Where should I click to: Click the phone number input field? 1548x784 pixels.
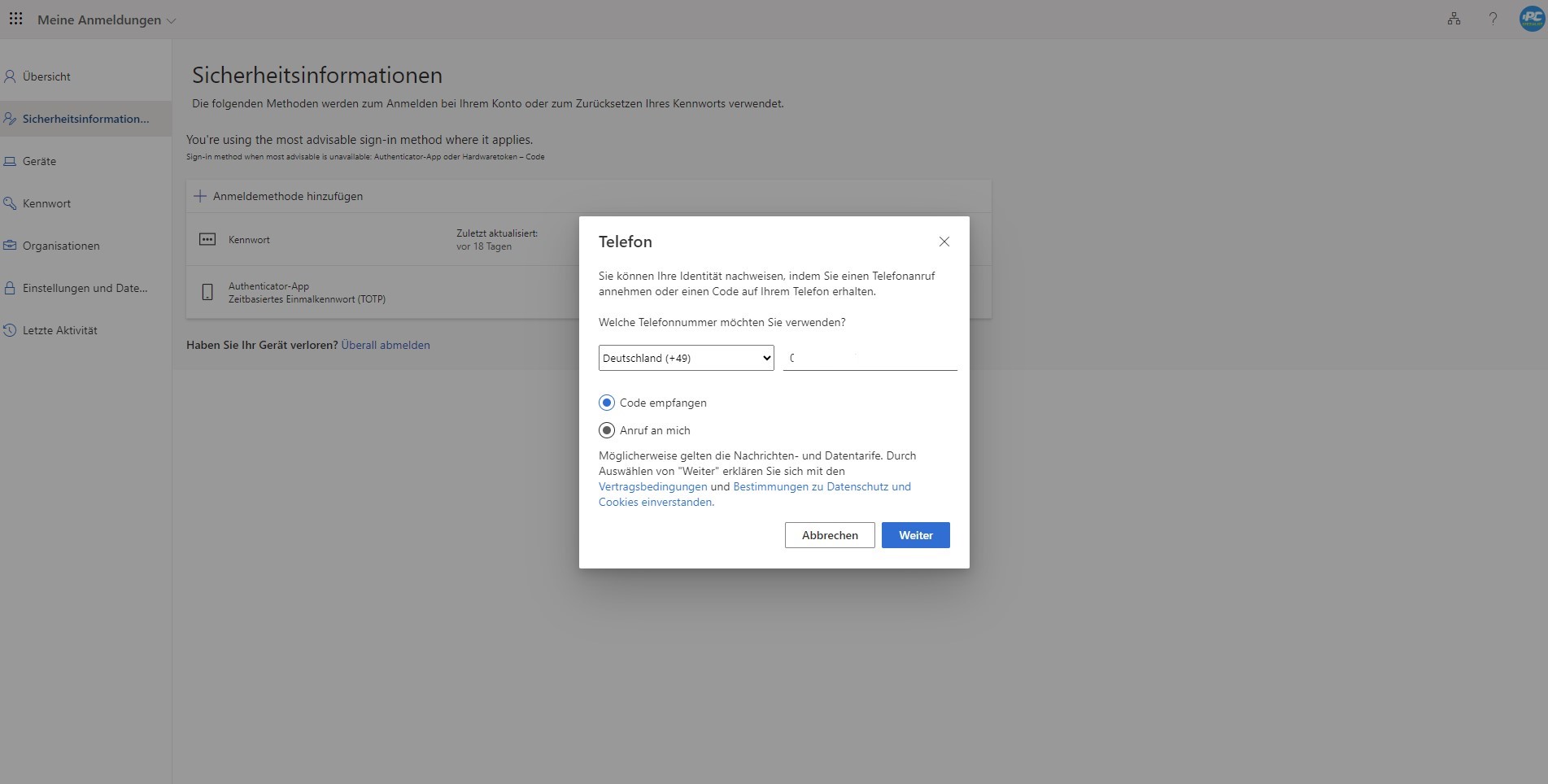(870, 358)
